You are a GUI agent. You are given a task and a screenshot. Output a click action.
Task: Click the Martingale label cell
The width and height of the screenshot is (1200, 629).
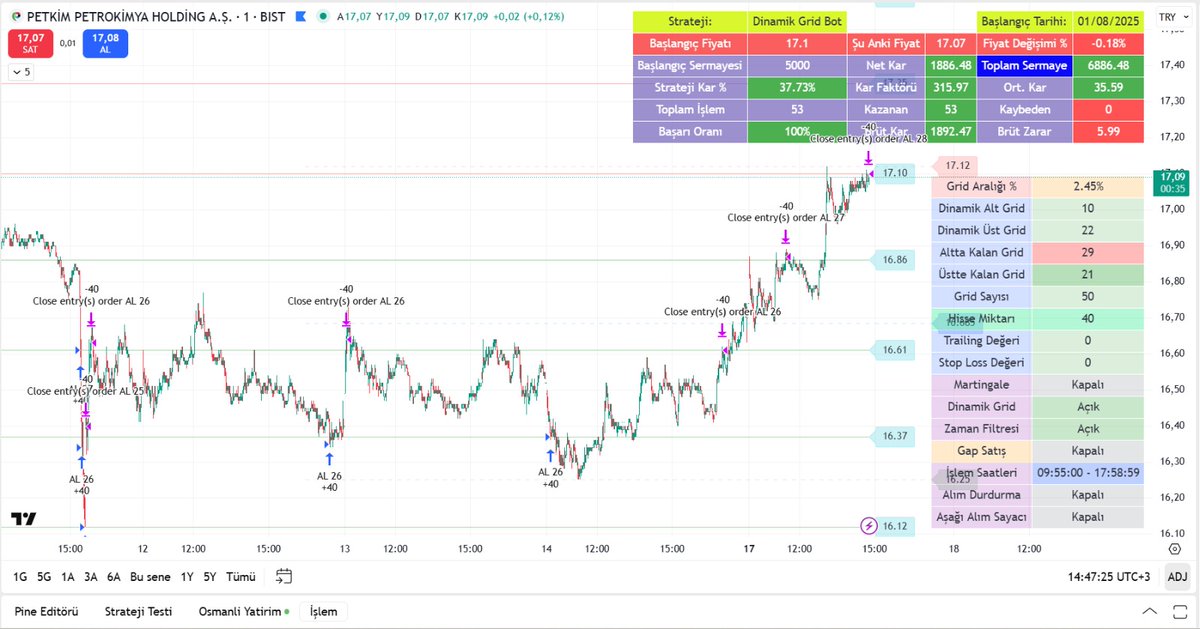tap(982, 384)
